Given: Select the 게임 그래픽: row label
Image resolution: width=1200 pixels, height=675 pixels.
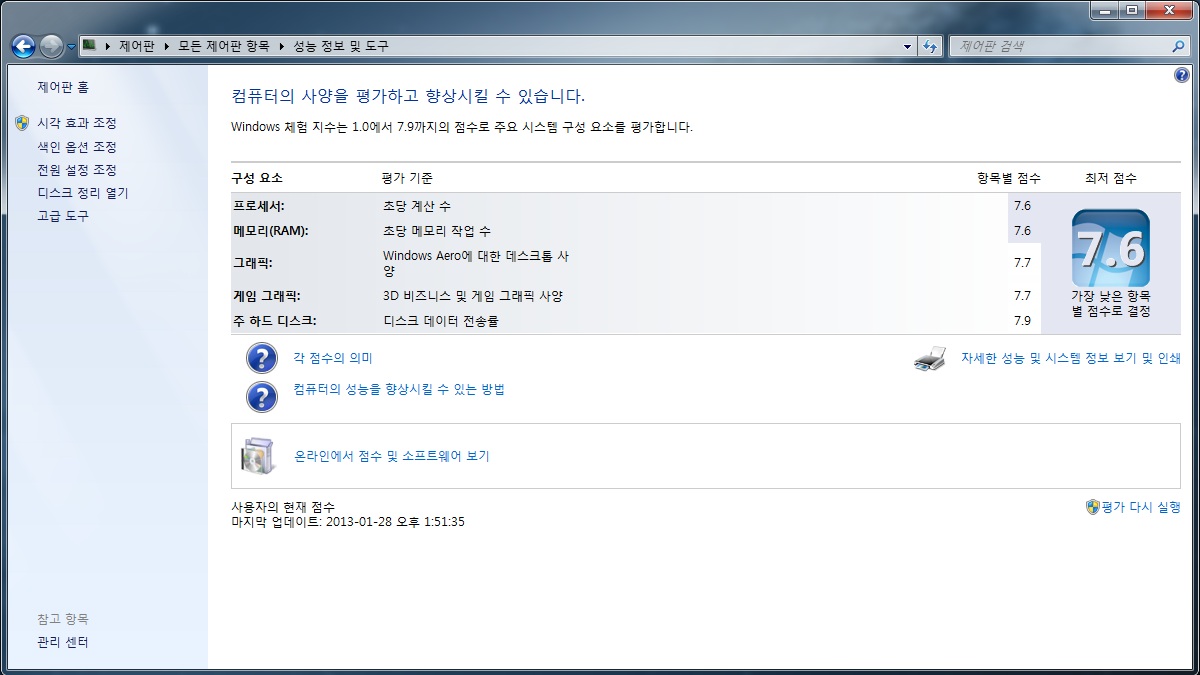Looking at the screenshot, I should click(266, 296).
